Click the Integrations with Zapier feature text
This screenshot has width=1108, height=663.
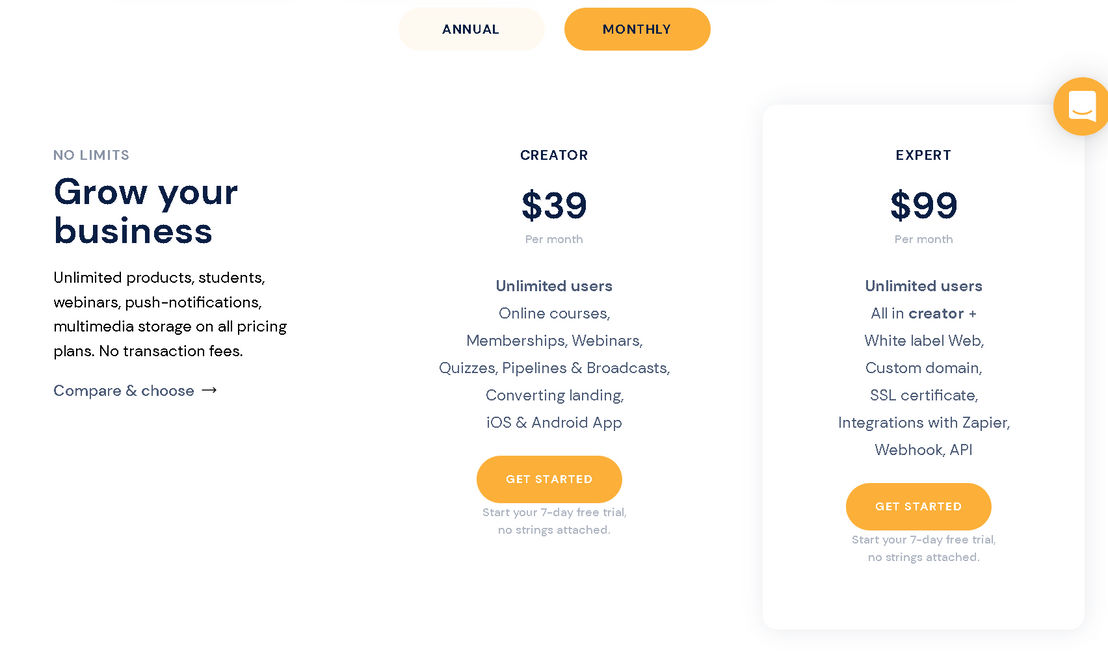click(924, 423)
